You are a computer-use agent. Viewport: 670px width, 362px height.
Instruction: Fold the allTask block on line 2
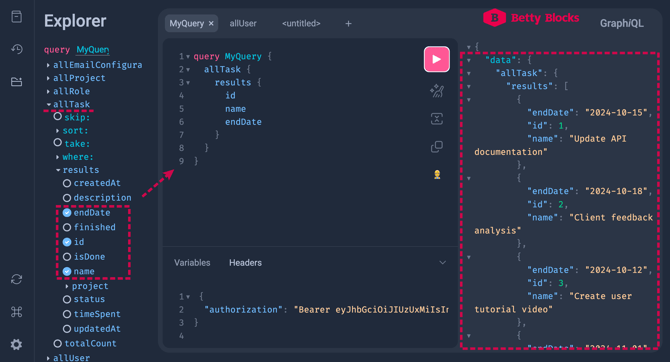188,70
